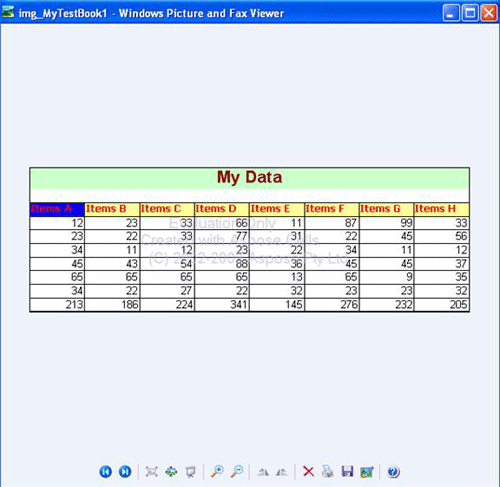Minimize the Picture and Fax Viewer window

click(x=451, y=13)
